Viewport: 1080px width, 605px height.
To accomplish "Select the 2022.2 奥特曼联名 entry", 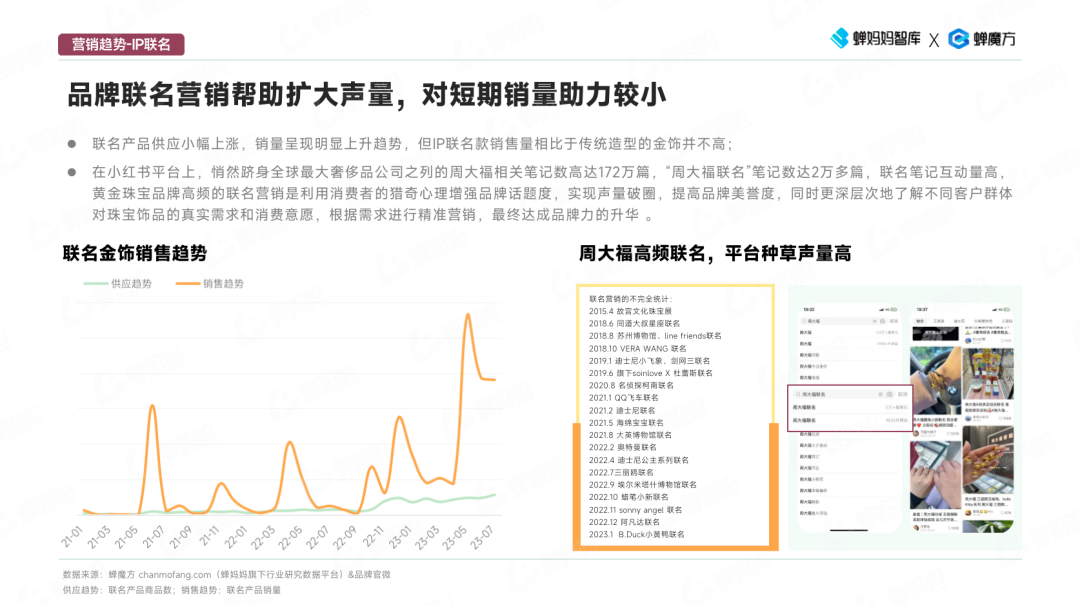I will pos(623,447).
